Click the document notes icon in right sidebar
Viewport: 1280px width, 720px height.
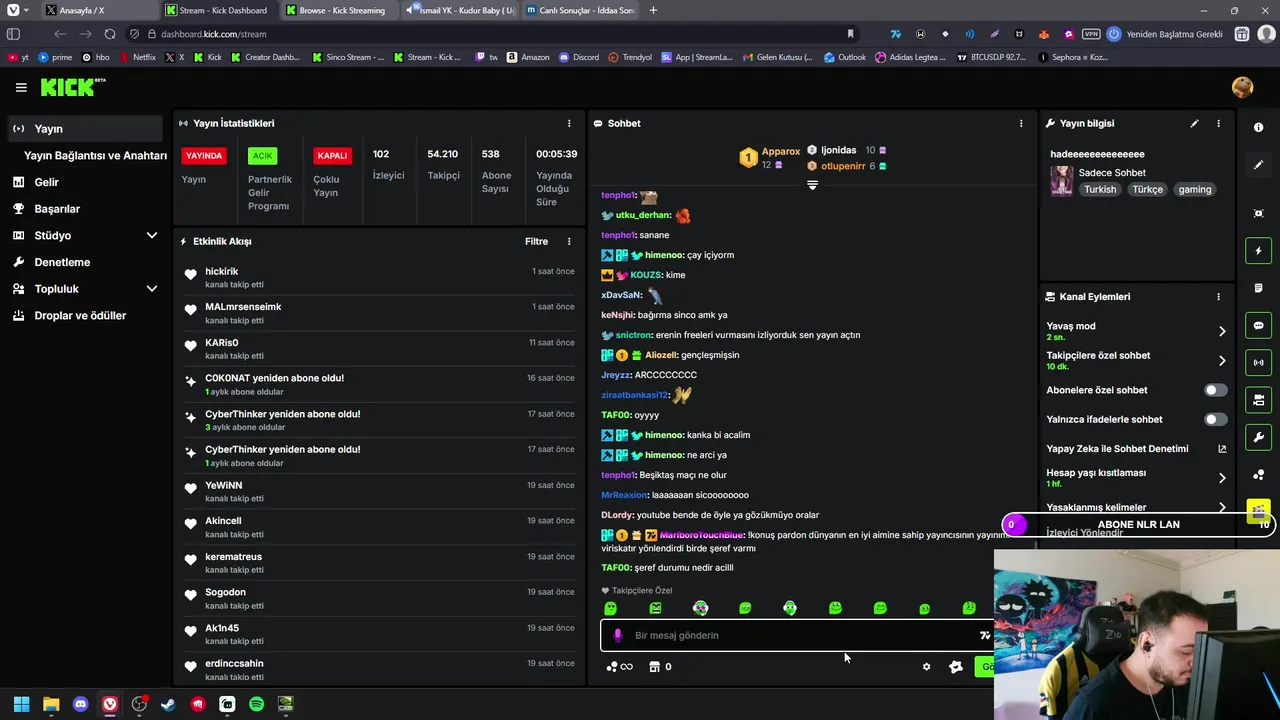pyautogui.click(x=1258, y=288)
